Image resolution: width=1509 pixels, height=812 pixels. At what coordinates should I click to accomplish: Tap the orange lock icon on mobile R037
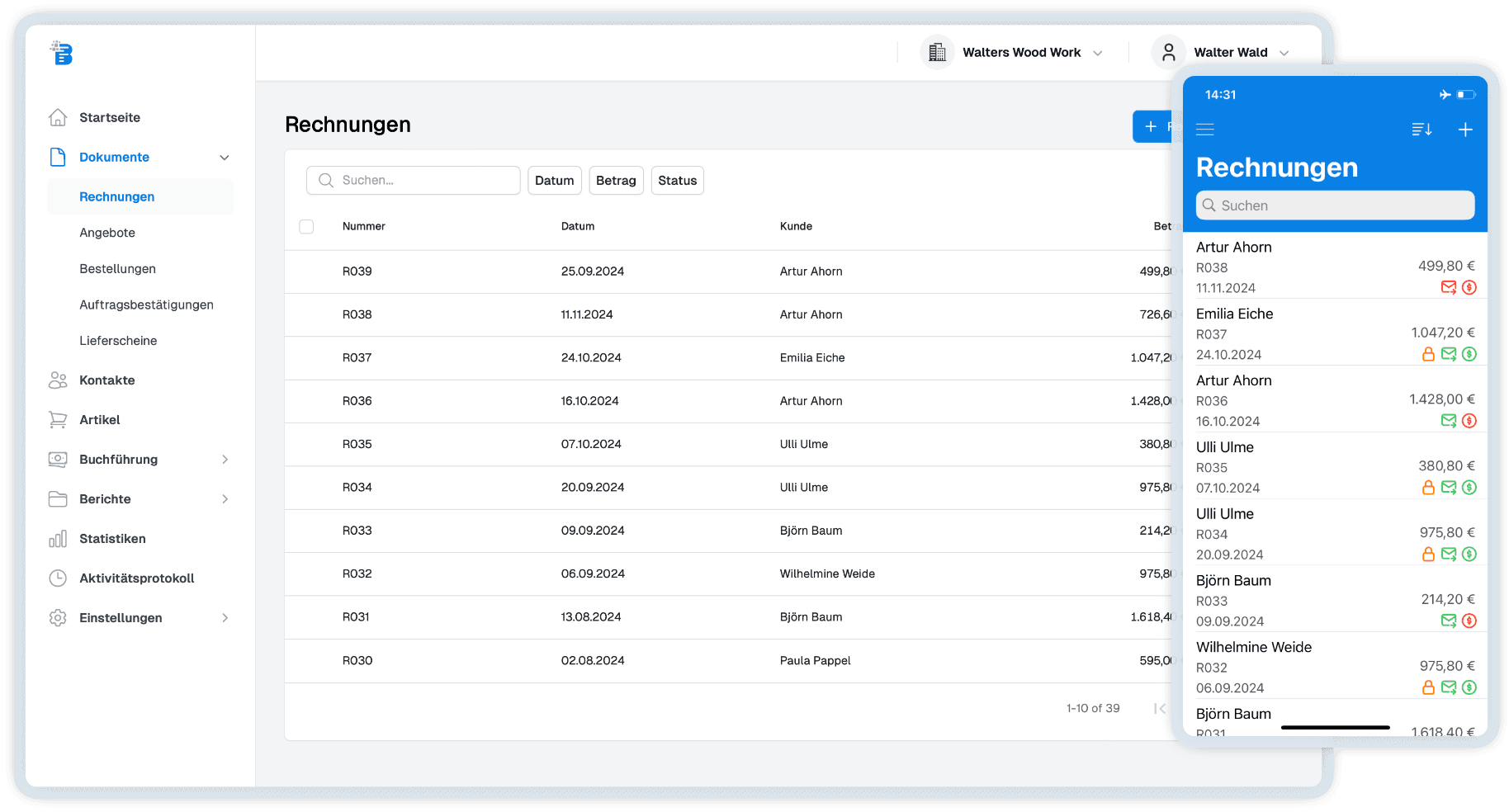click(1428, 354)
